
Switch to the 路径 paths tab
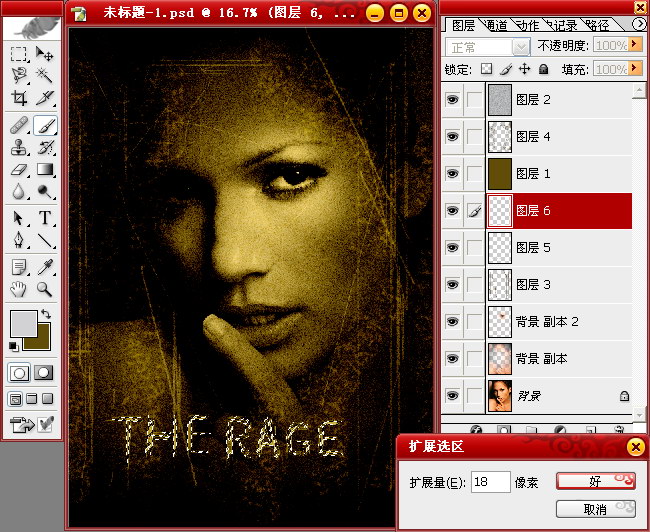pos(599,25)
